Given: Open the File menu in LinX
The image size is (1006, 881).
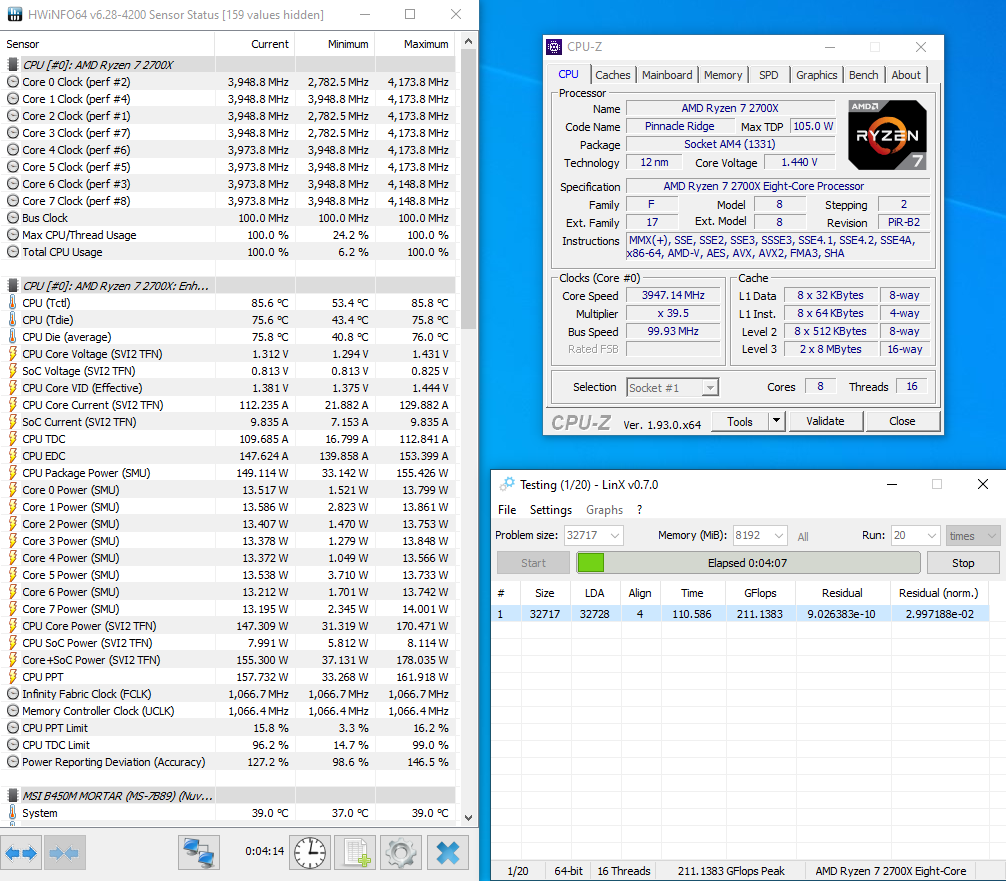Looking at the screenshot, I should point(507,509).
